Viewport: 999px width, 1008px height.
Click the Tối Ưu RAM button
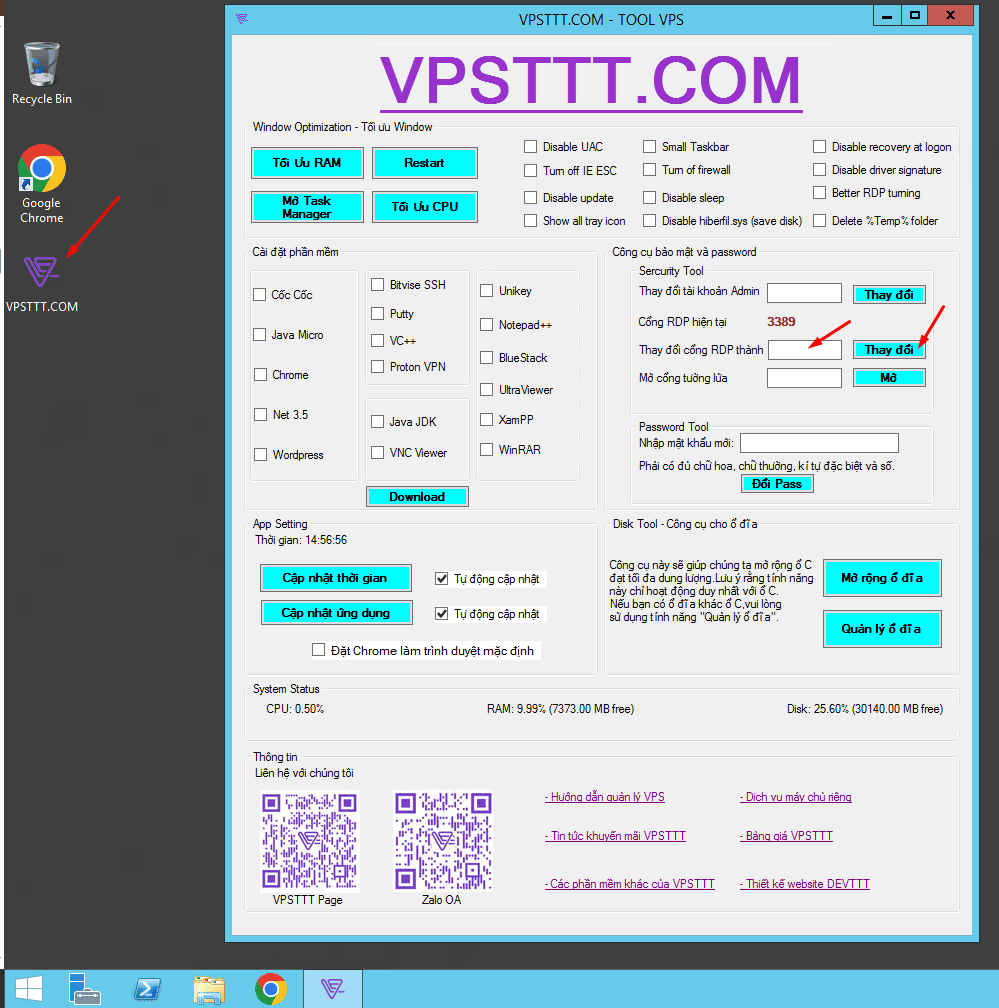pyautogui.click(x=307, y=163)
